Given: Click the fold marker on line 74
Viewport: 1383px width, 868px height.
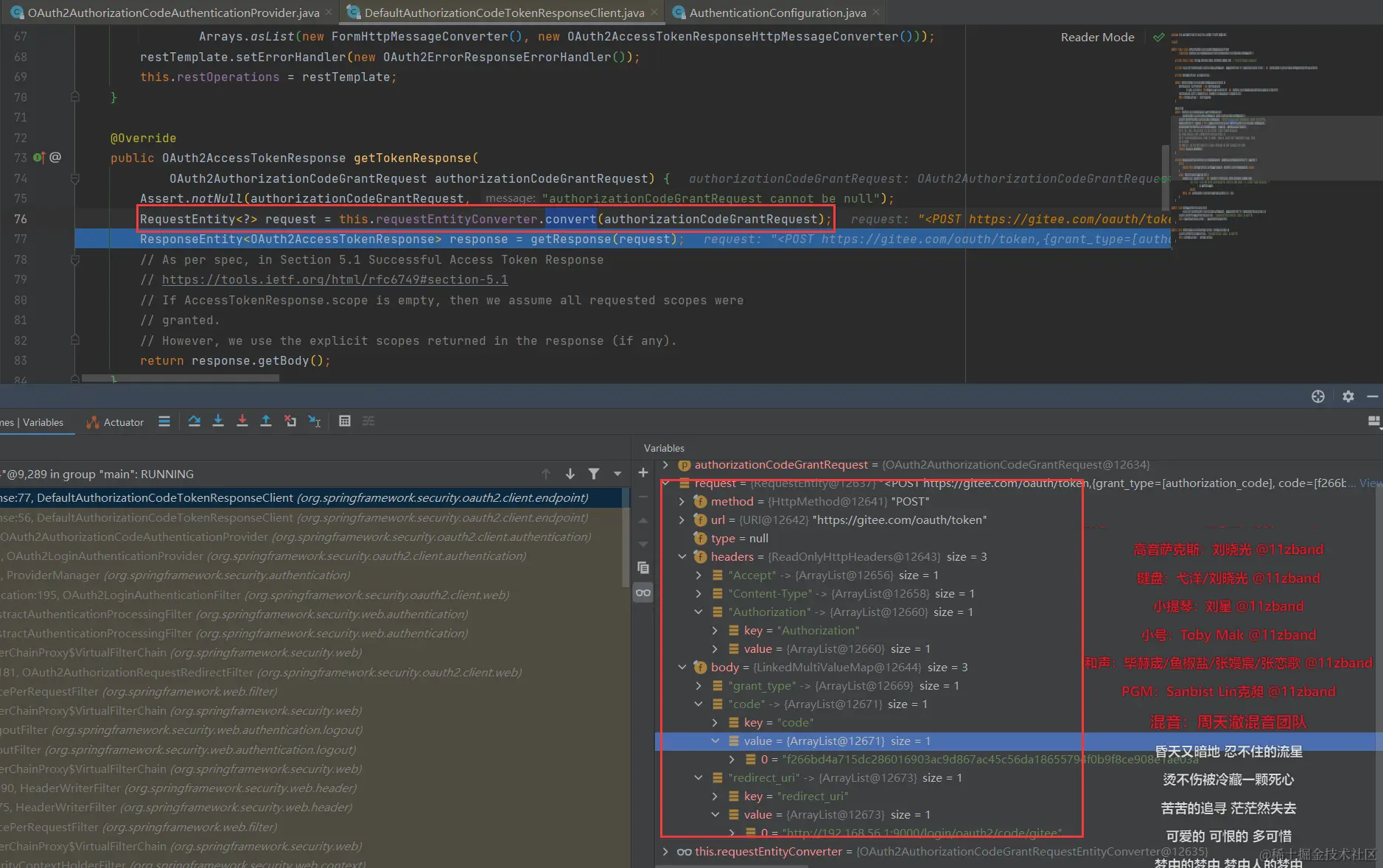Looking at the screenshot, I should (x=74, y=178).
